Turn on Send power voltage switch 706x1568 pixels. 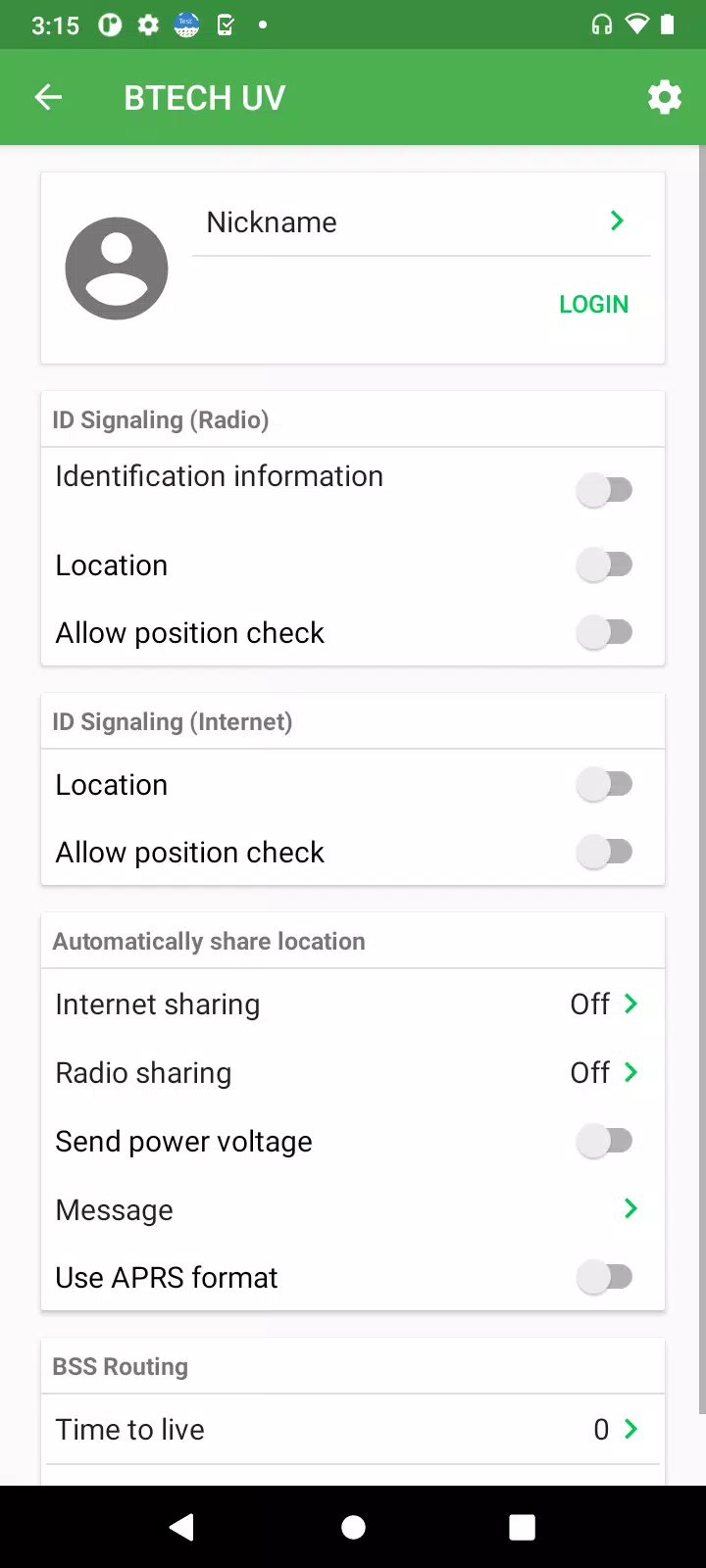coord(604,1141)
